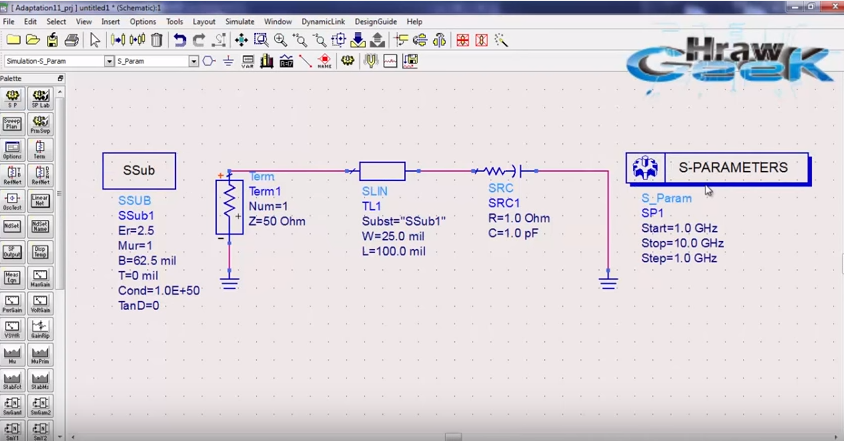Insert a ground symbol from the toolbar

click(228, 61)
